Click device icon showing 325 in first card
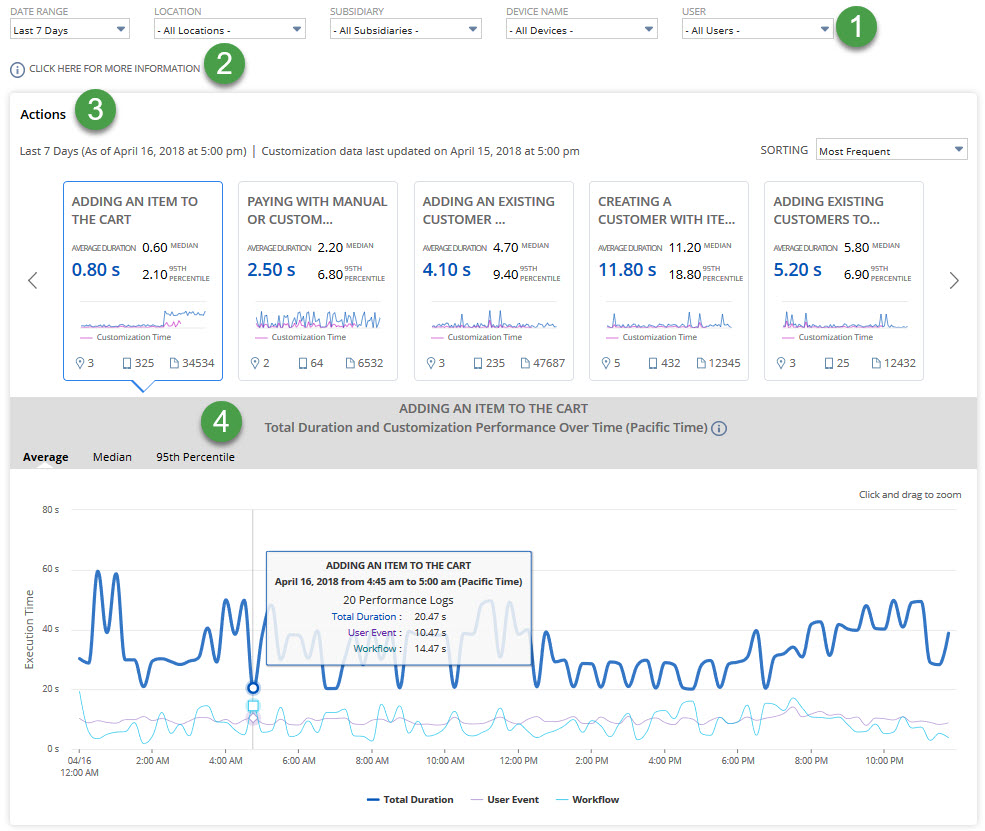 click(x=127, y=363)
